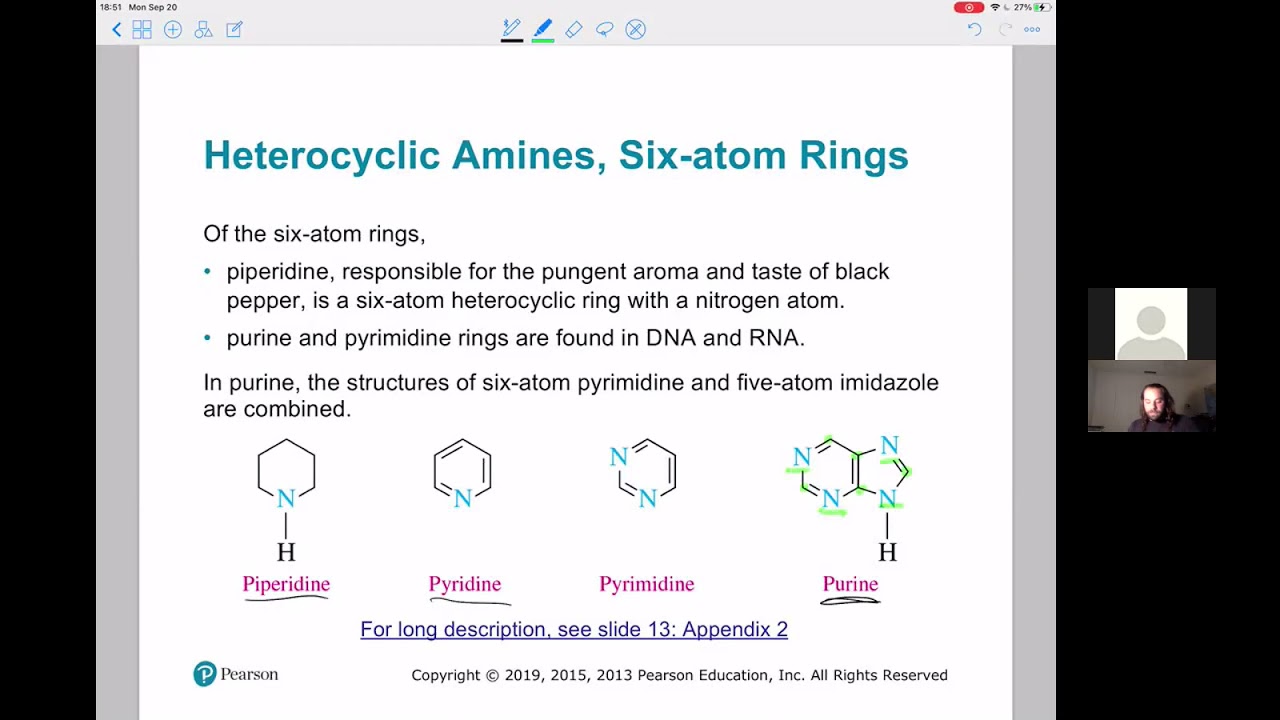The width and height of the screenshot is (1280, 720).
Task: Go back with the left arrow
Action: pos(116,30)
